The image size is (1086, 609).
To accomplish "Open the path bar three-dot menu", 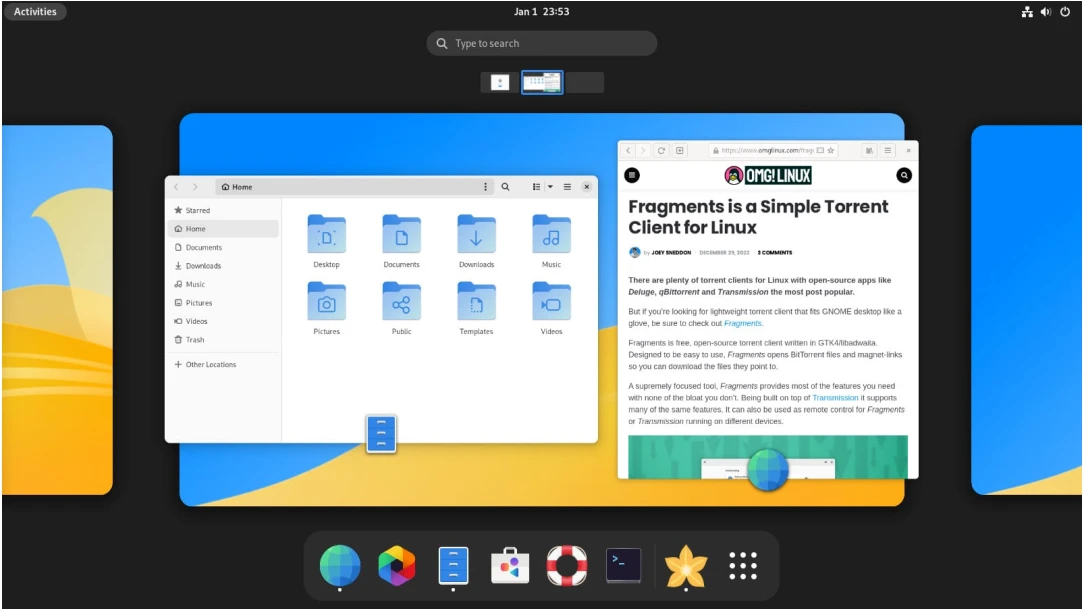I will (x=486, y=187).
